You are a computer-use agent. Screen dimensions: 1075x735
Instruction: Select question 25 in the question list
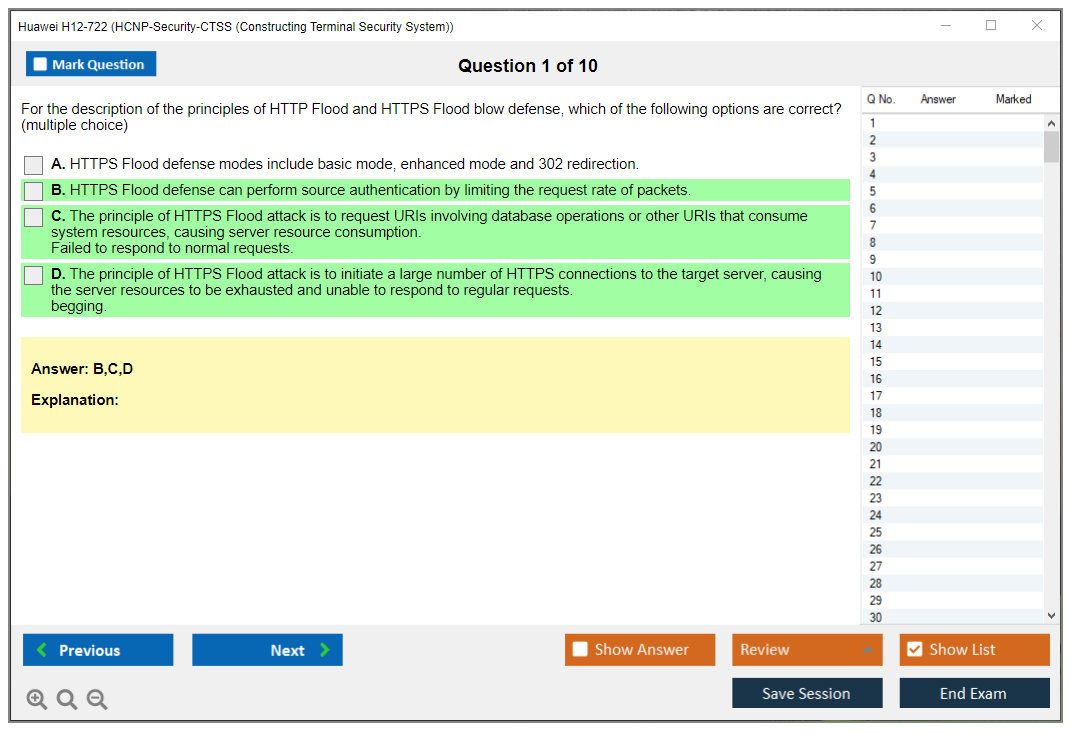[x=876, y=532]
